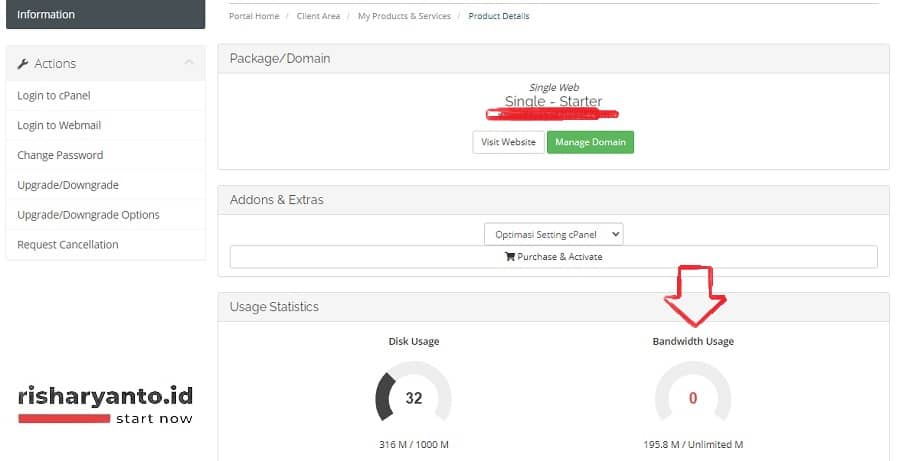Open the Optimasi Setting cPanel dropdown

tap(554, 234)
